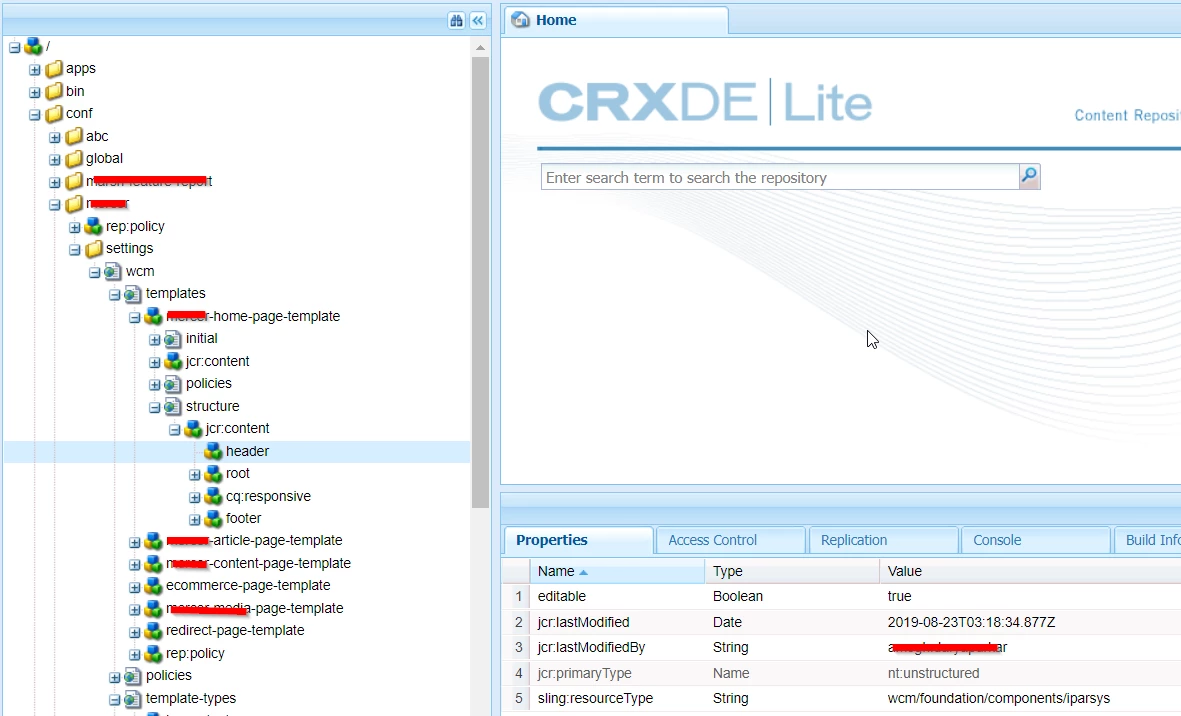Screen dimensions: 1181x716
Task: Click the footer node icon
Action: pyautogui.click(x=214, y=519)
